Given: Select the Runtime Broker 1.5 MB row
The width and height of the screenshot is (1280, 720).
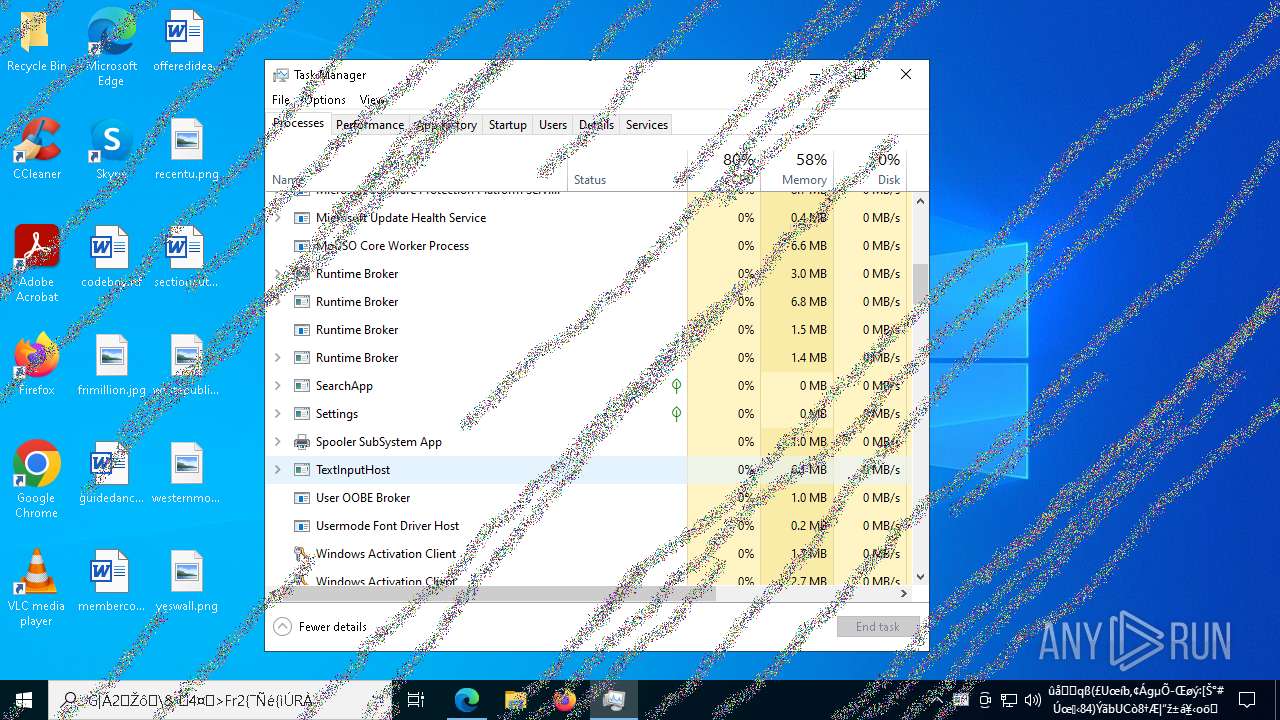Looking at the screenshot, I should pyautogui.click(x=589, y=330).
